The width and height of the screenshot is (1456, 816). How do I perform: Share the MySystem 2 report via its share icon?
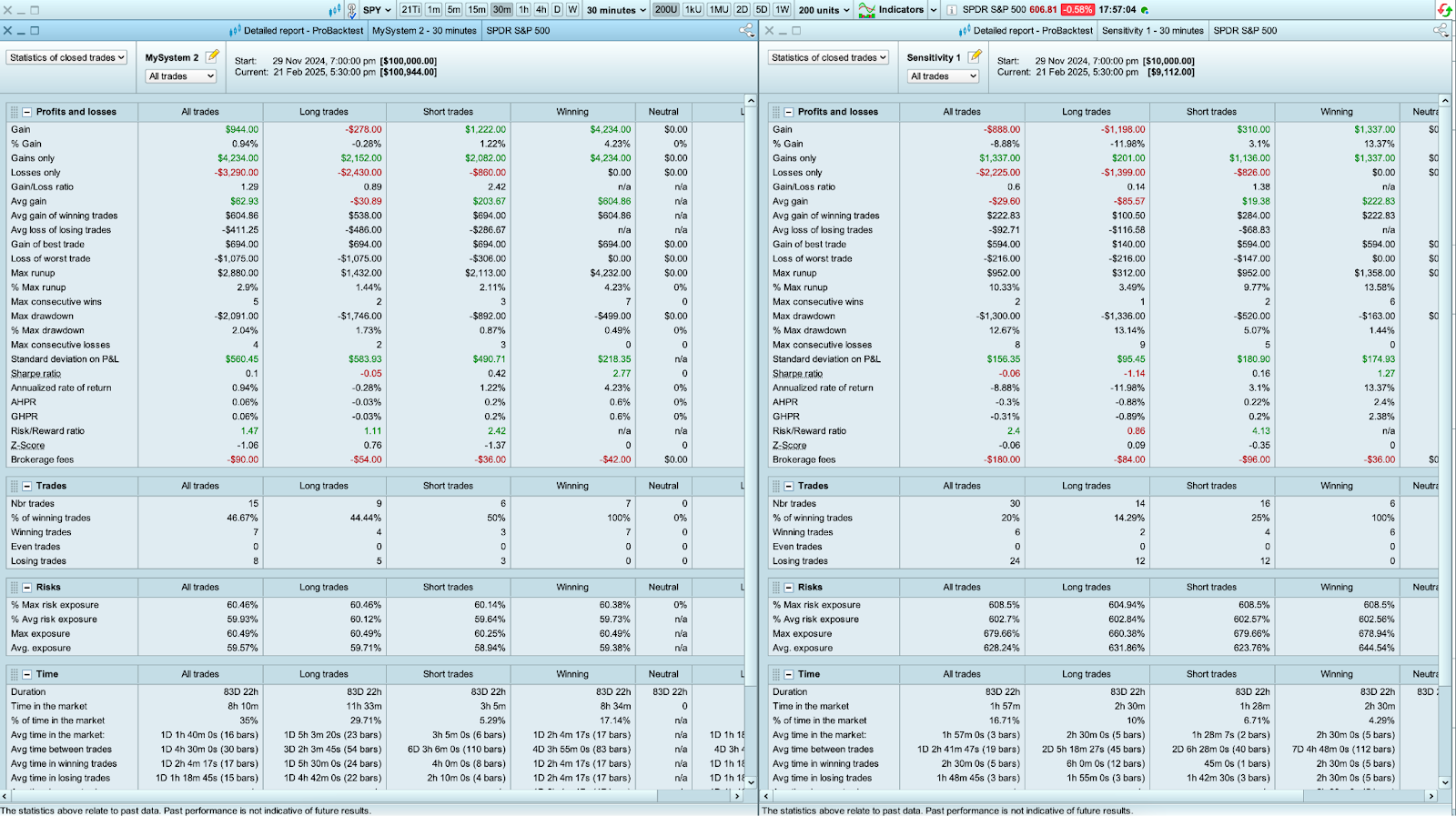pos(746,30)
